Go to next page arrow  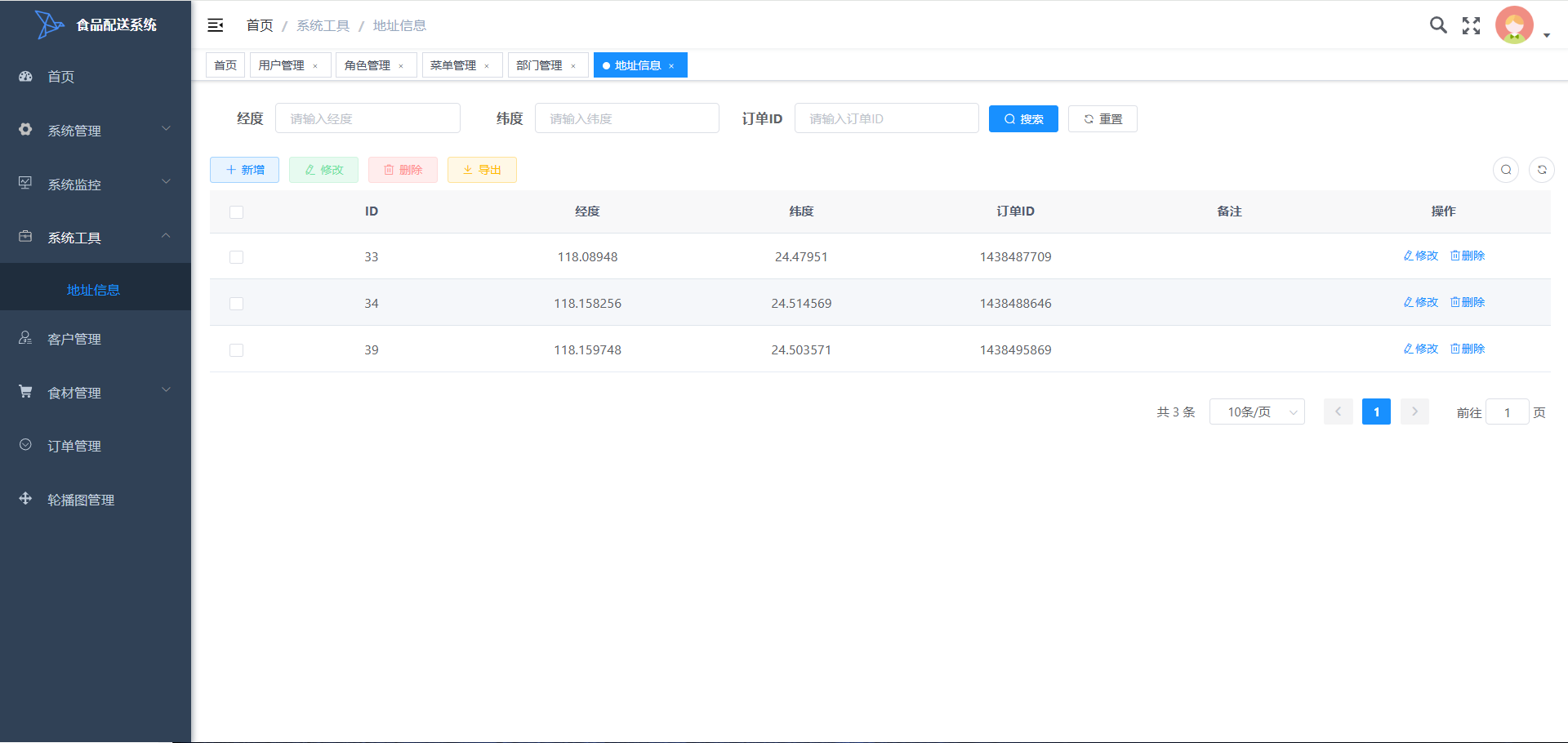click(1414, 412)
